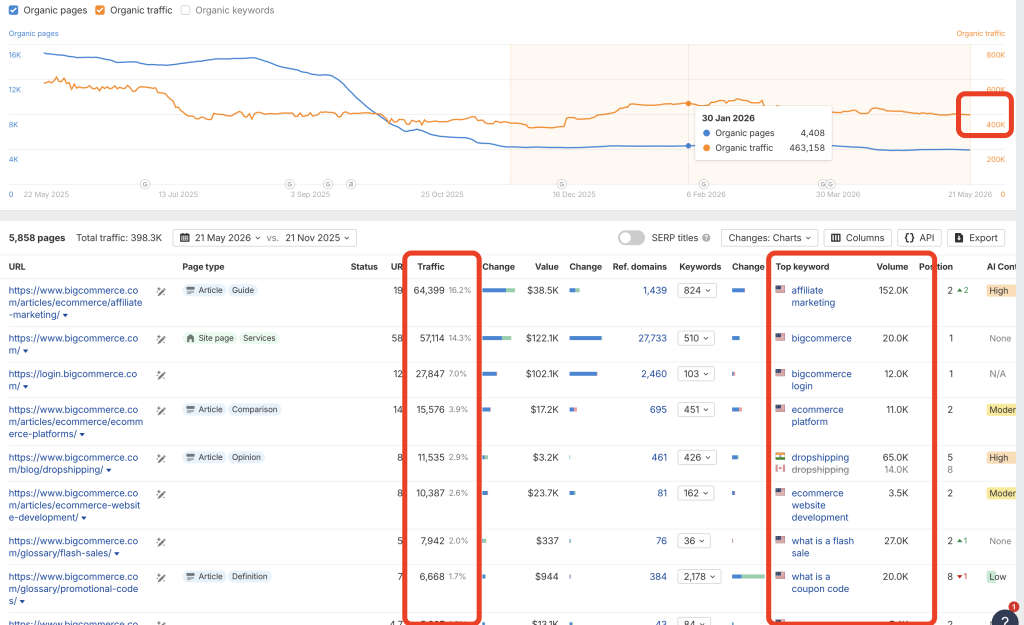Click the US flag beside affiliate marketing

coord(780,289)
